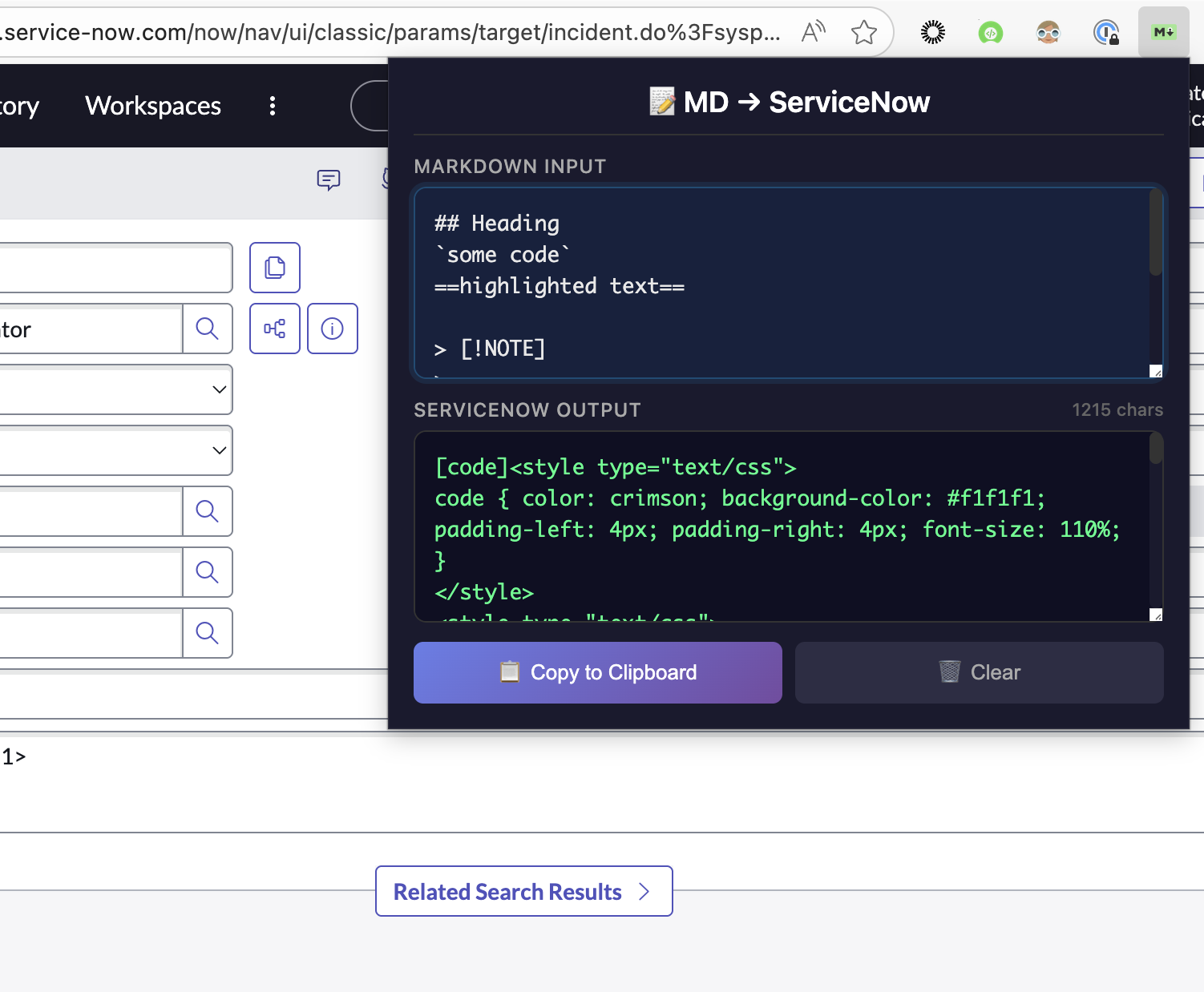Toggle the bookmark star in the address bar
Viewport: 1204px width, 992px height.
coord(865,32)
